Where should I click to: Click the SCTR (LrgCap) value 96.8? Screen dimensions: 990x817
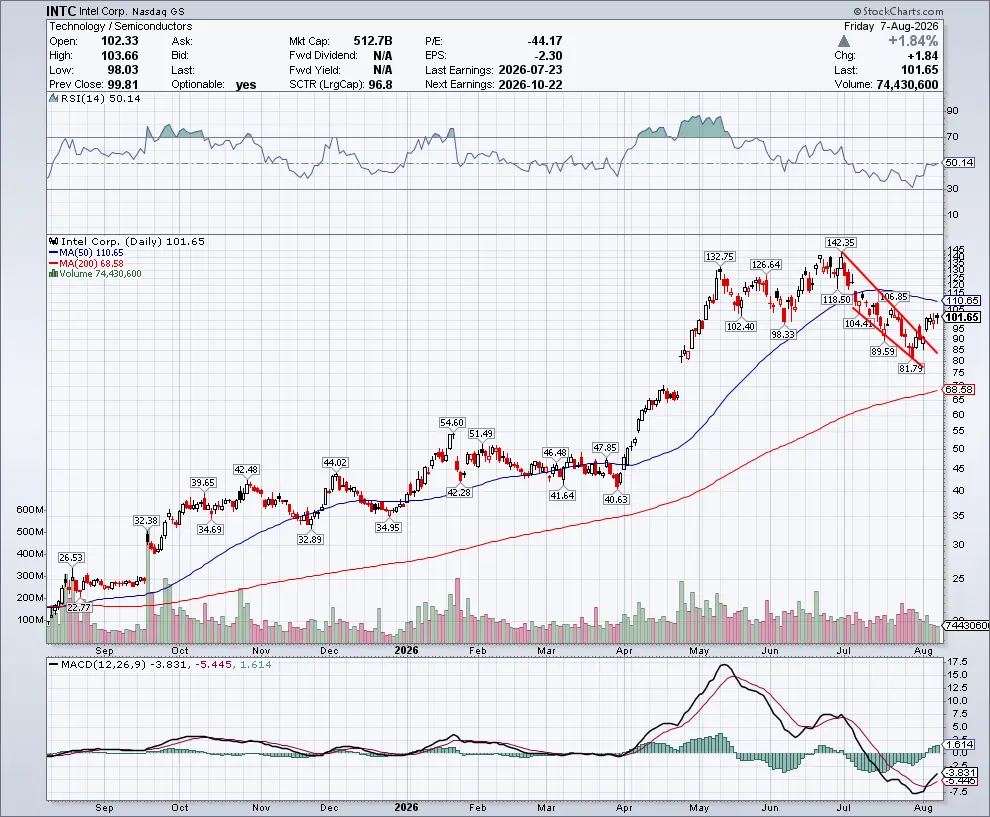coord(381,84)
